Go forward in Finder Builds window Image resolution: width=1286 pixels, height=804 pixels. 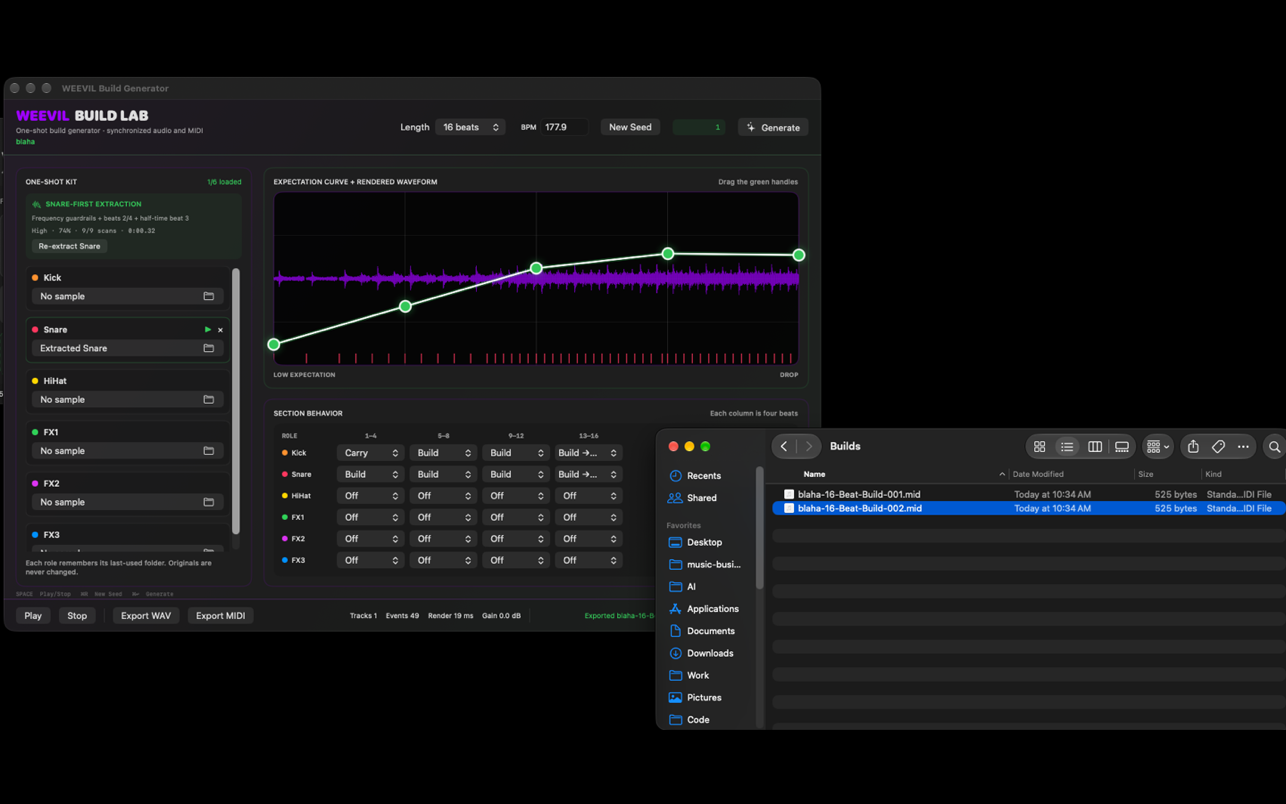tap(808, 446)
